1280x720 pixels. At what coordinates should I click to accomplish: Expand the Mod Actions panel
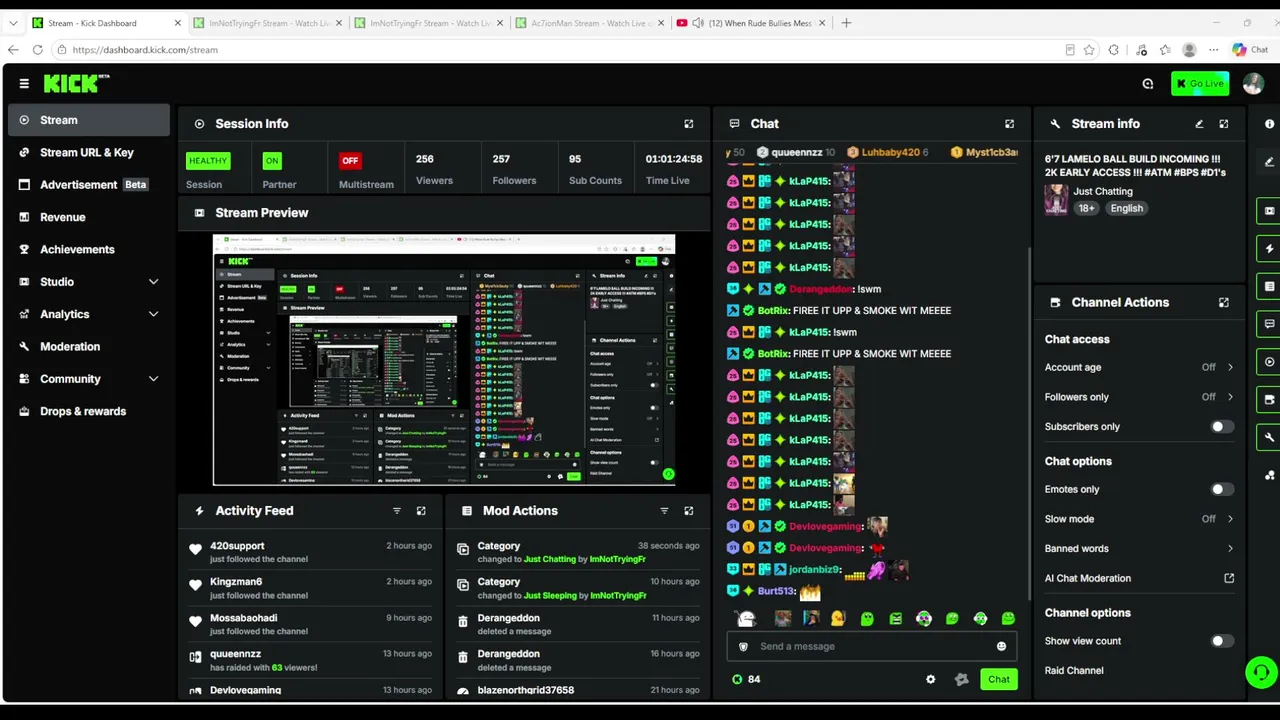coord(689,511)
